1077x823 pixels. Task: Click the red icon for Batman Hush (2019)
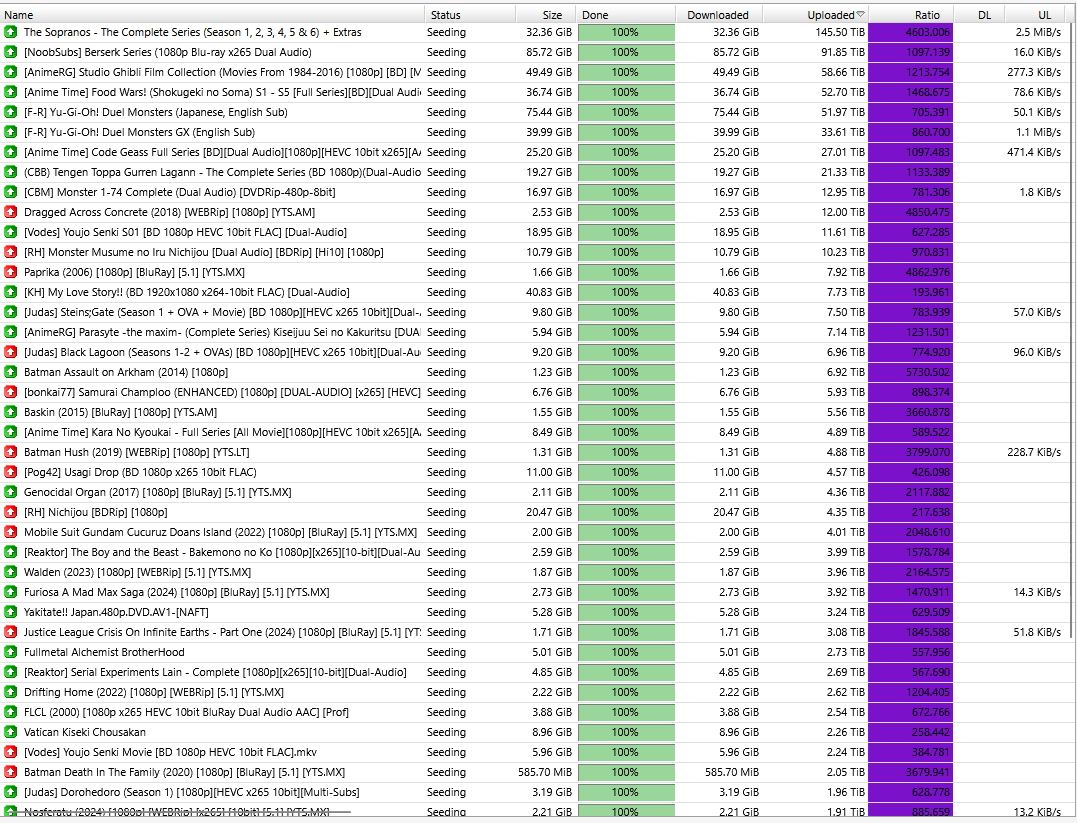click(10, 452)
